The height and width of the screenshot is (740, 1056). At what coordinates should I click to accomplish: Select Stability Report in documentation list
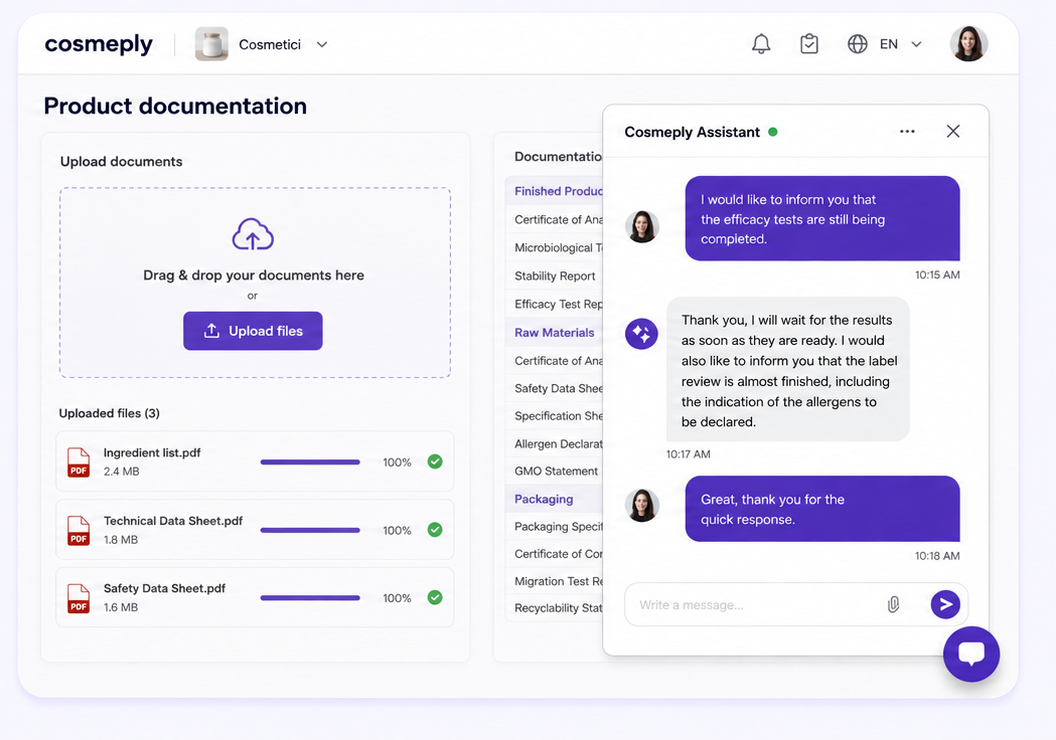(554, 276)
